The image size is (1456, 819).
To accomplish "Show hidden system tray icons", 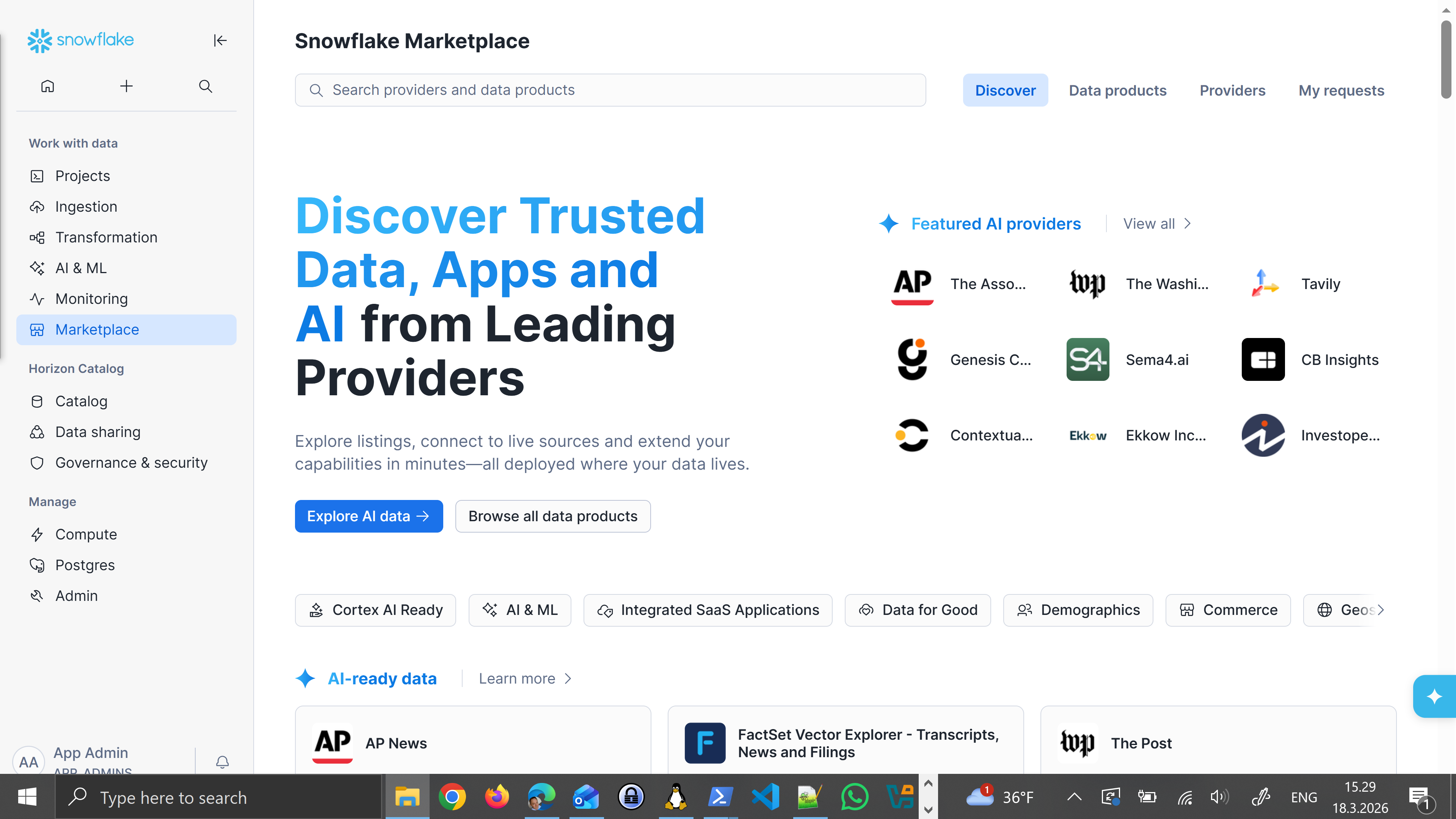I will point(1074,797).
